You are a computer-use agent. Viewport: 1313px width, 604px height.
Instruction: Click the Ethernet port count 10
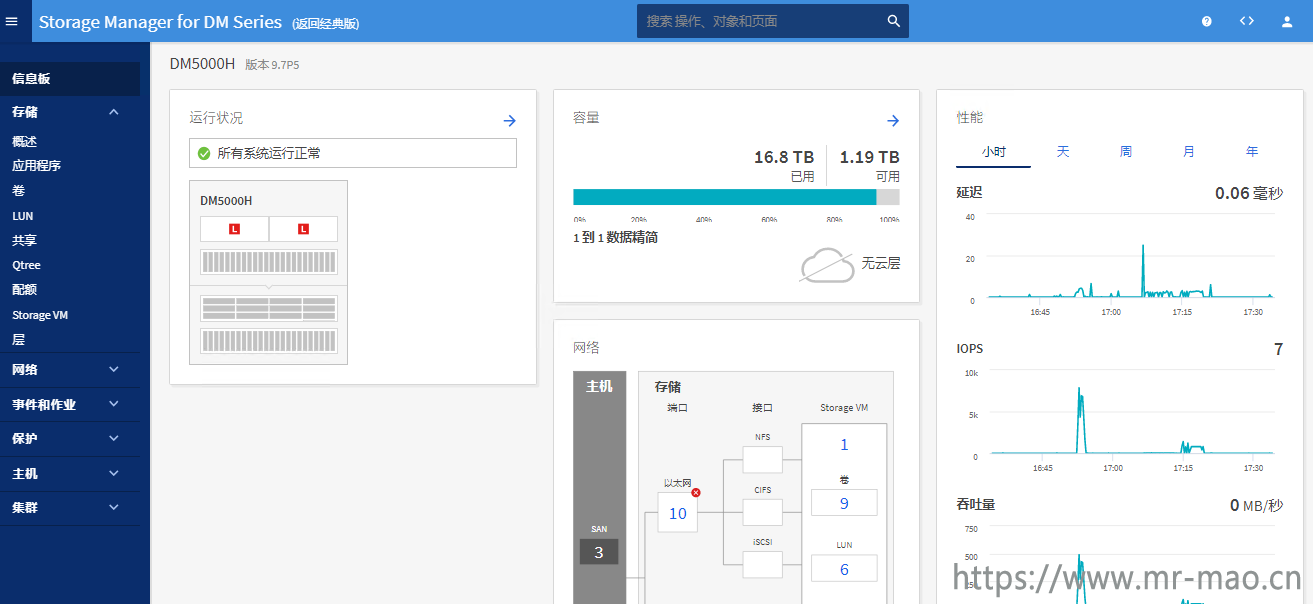(677, 513)
